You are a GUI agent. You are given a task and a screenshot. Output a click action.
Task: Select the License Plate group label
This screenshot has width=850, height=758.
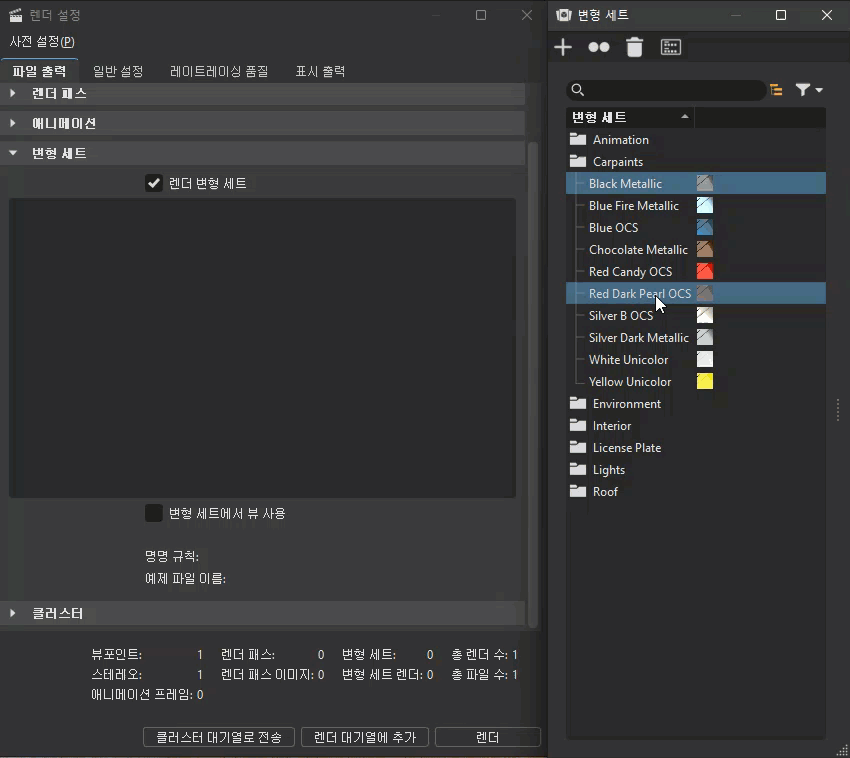627,448
